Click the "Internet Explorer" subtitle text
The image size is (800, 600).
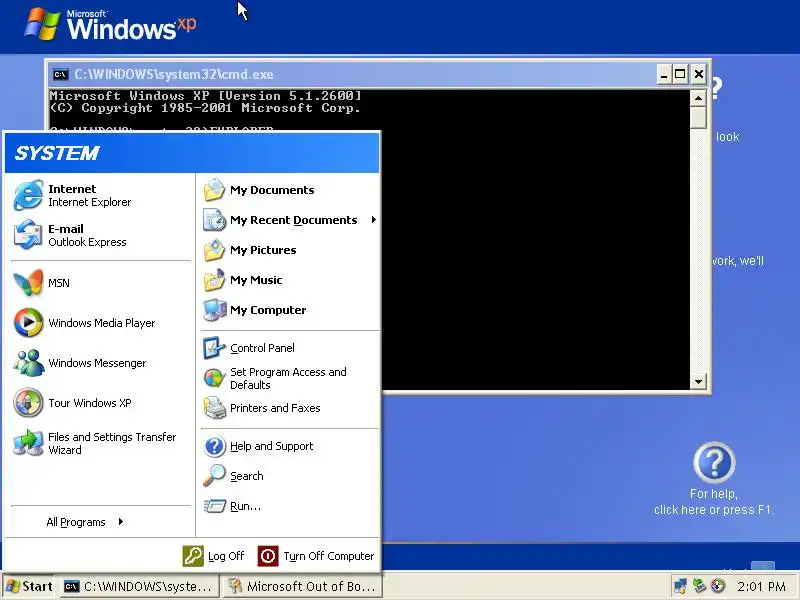coord(89,202)
